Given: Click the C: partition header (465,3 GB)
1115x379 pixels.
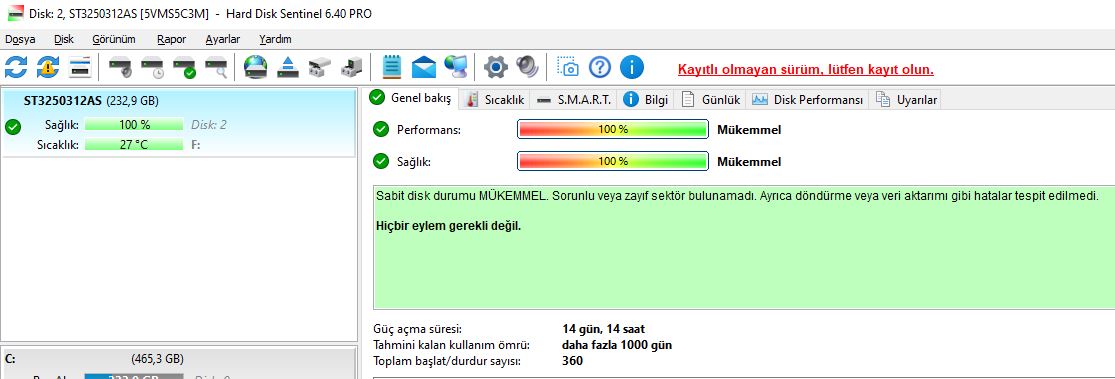Looking at the screenshot, I should (x=178, y=359).
